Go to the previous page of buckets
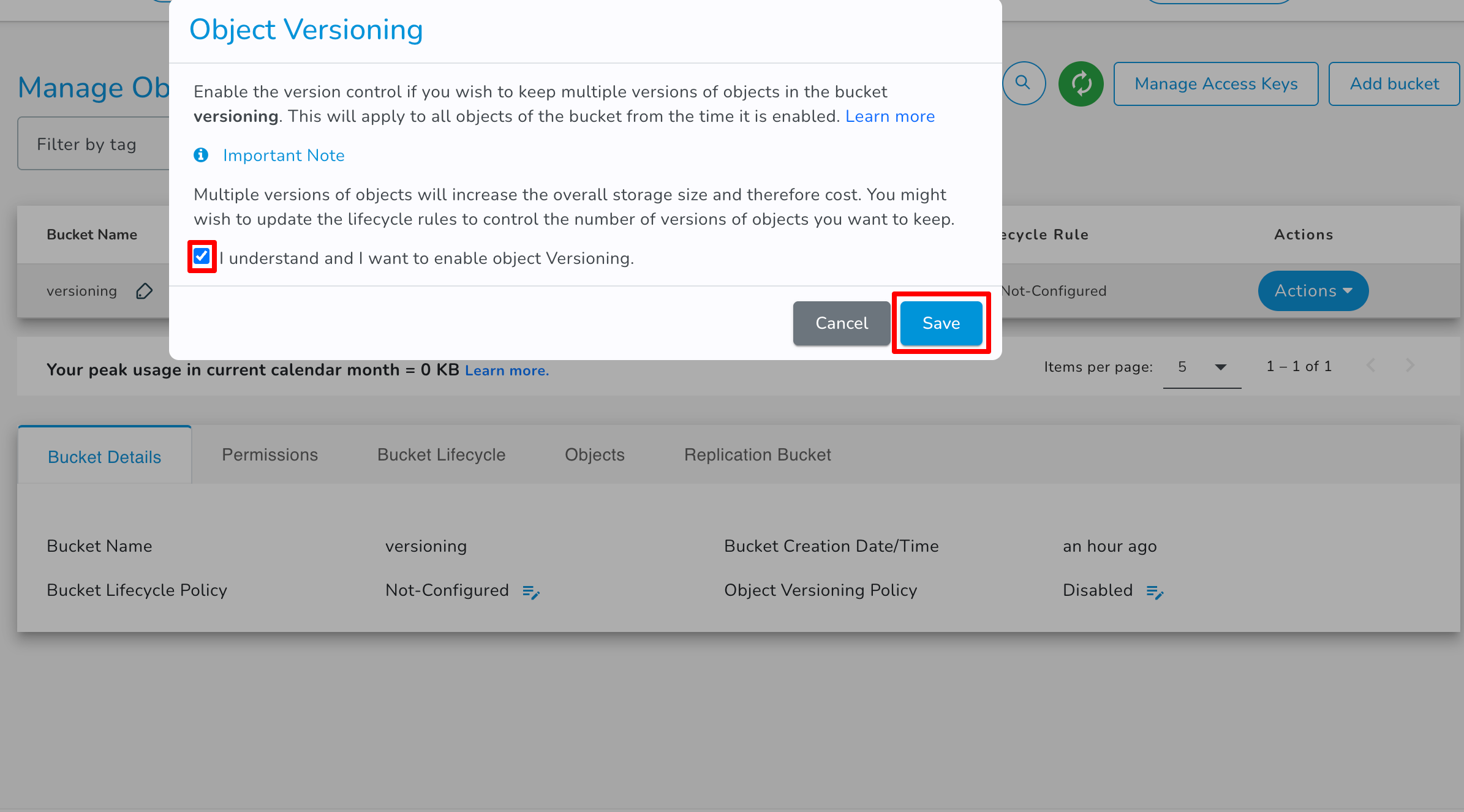The width and height of the screenshot is (1464, 812). [1371, 366]
